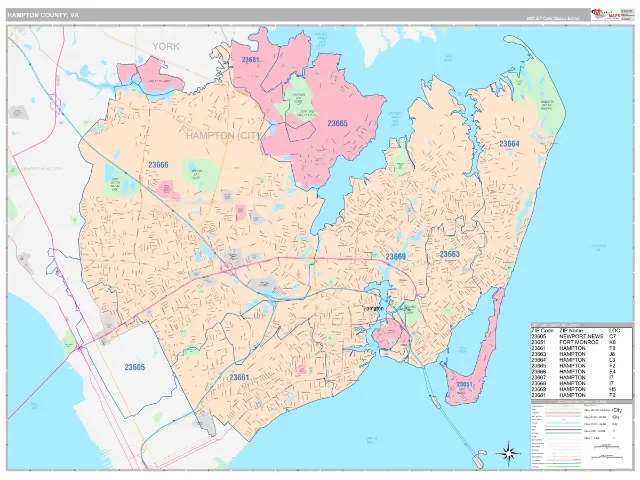Image resolution: width=640 pixels, height=480 pixels.
Task: Click the 'L3' location cell in the legend
Action: (613, 360)
